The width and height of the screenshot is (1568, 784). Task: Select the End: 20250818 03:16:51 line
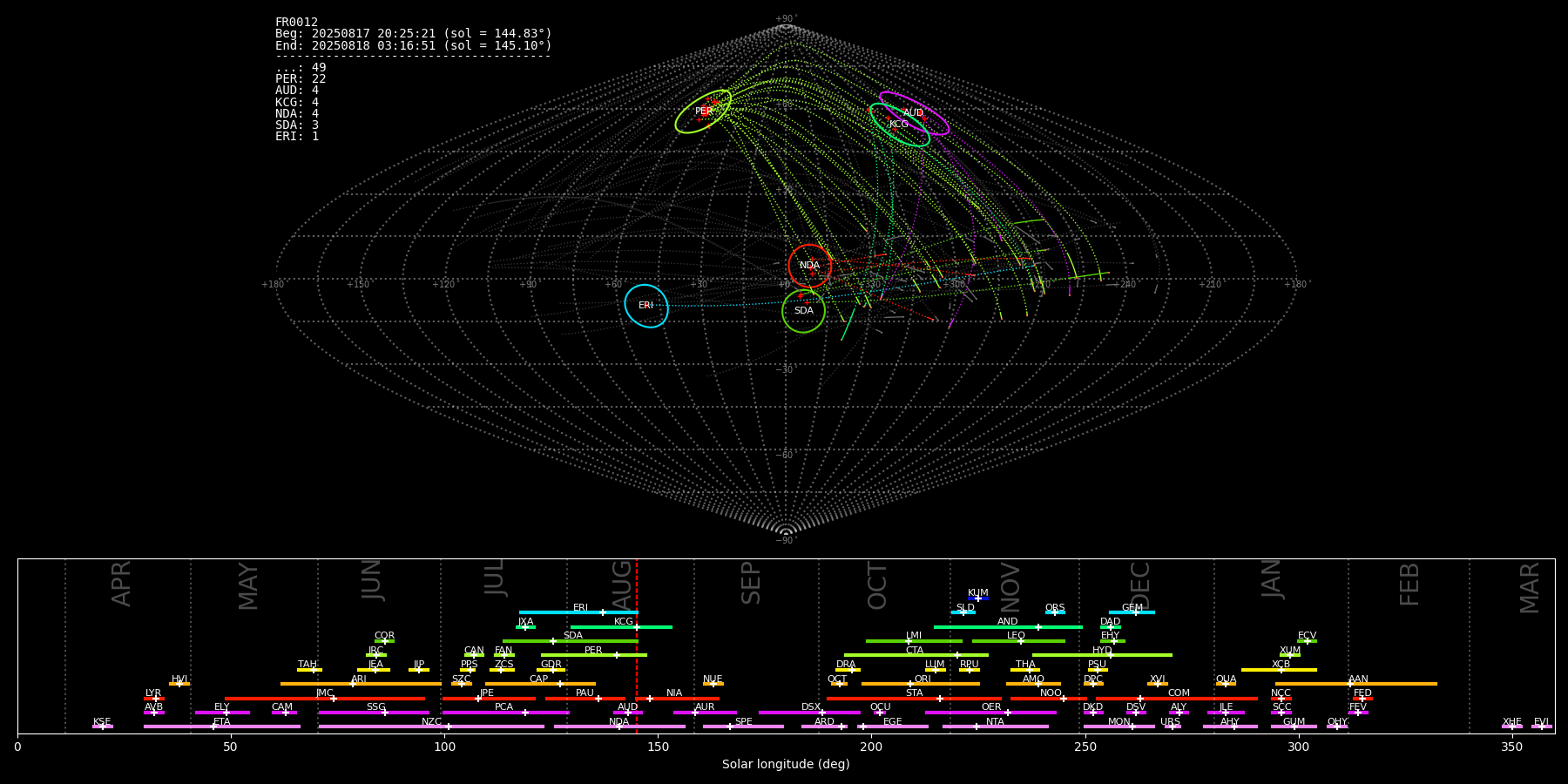(x=413, y=45)
